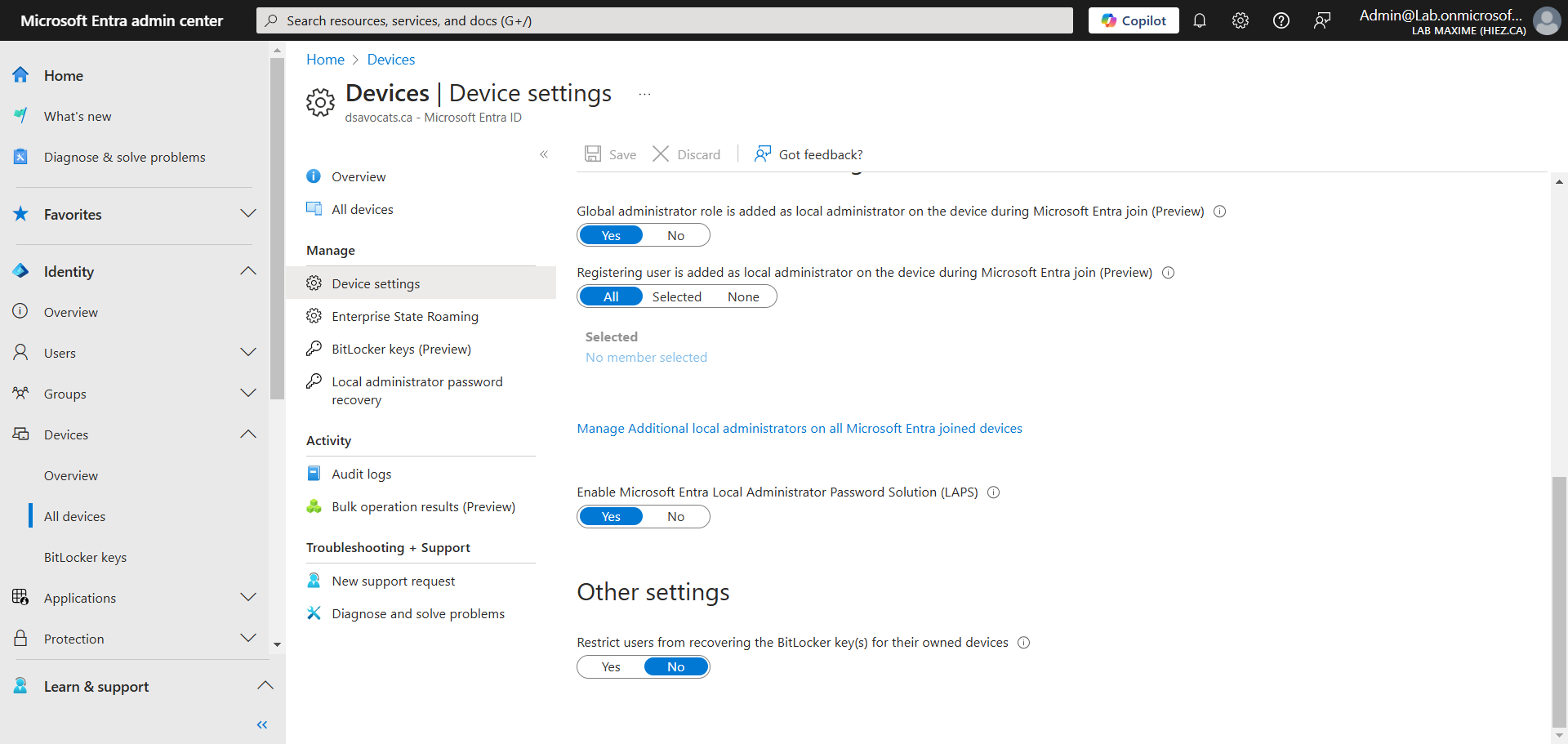Choose Selected for Registering user local admin
The image size is (1568, 744).
click(677, 296)
